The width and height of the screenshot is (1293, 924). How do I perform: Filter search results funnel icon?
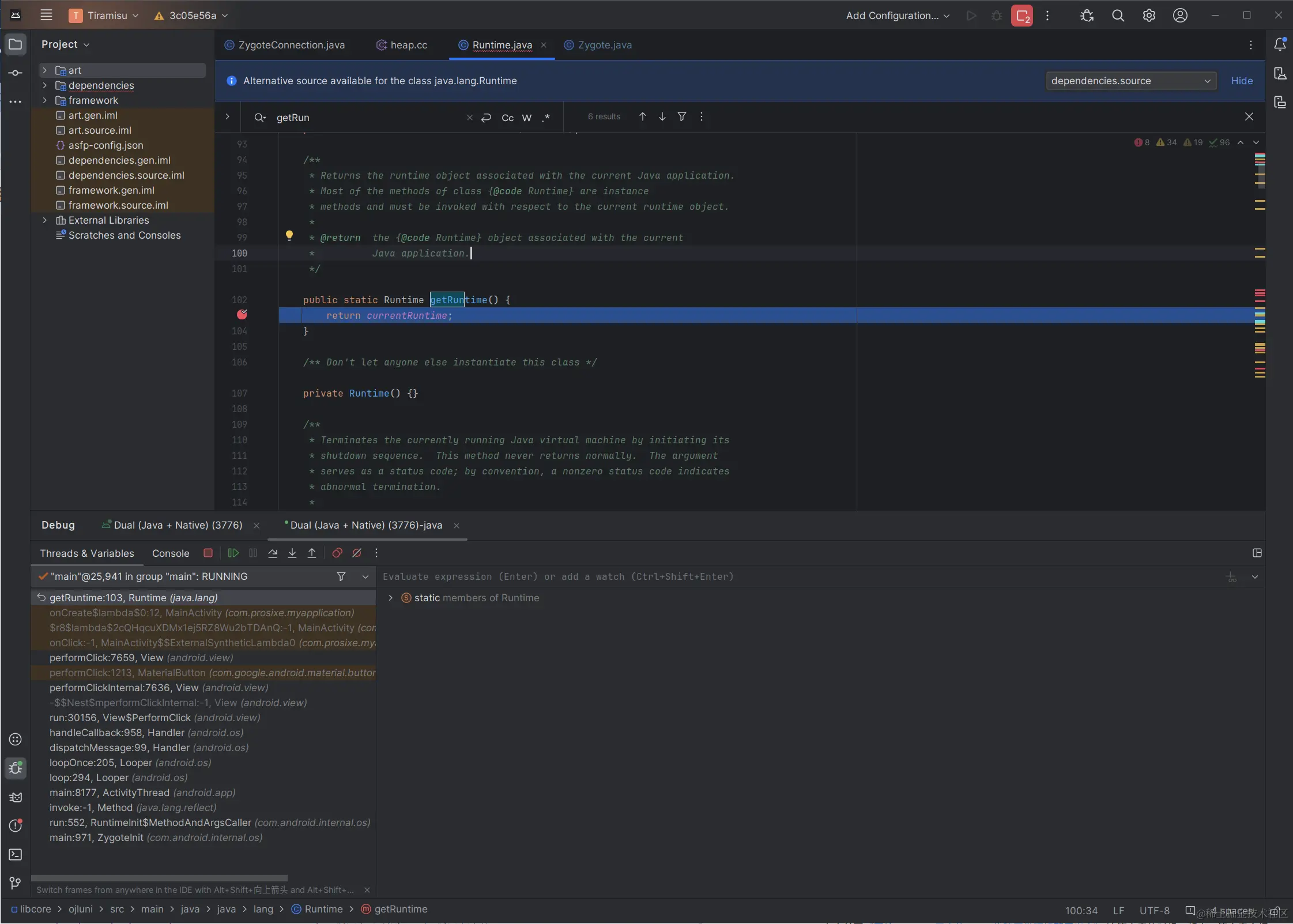pos(682,117)
